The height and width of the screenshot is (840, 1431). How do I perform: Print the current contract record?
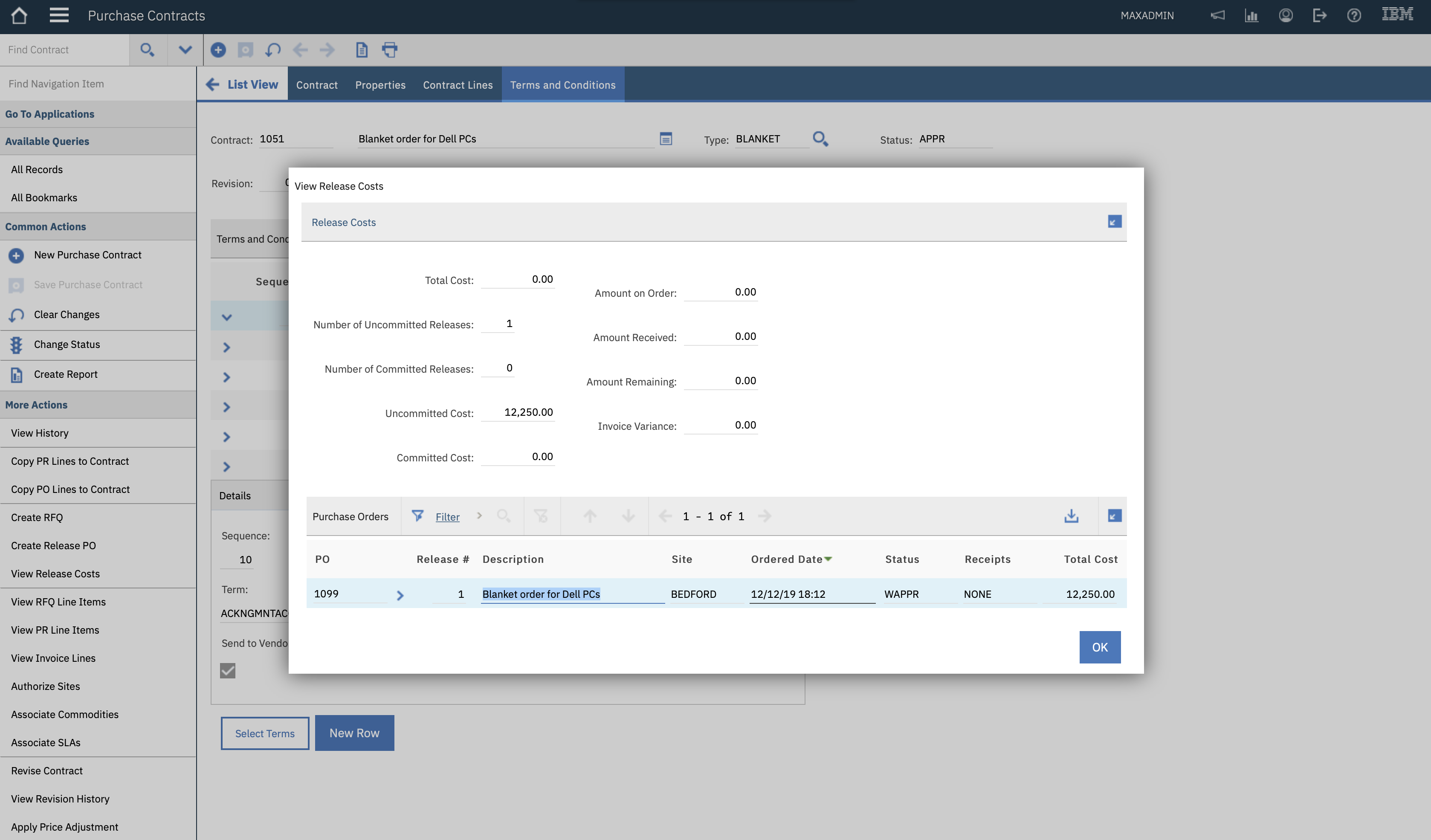(390, 49)
